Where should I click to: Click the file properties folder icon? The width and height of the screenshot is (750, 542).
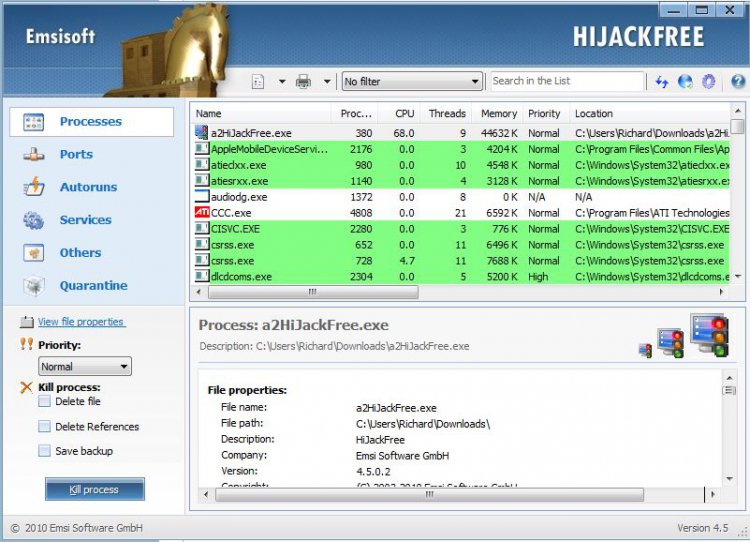point(27,322)
